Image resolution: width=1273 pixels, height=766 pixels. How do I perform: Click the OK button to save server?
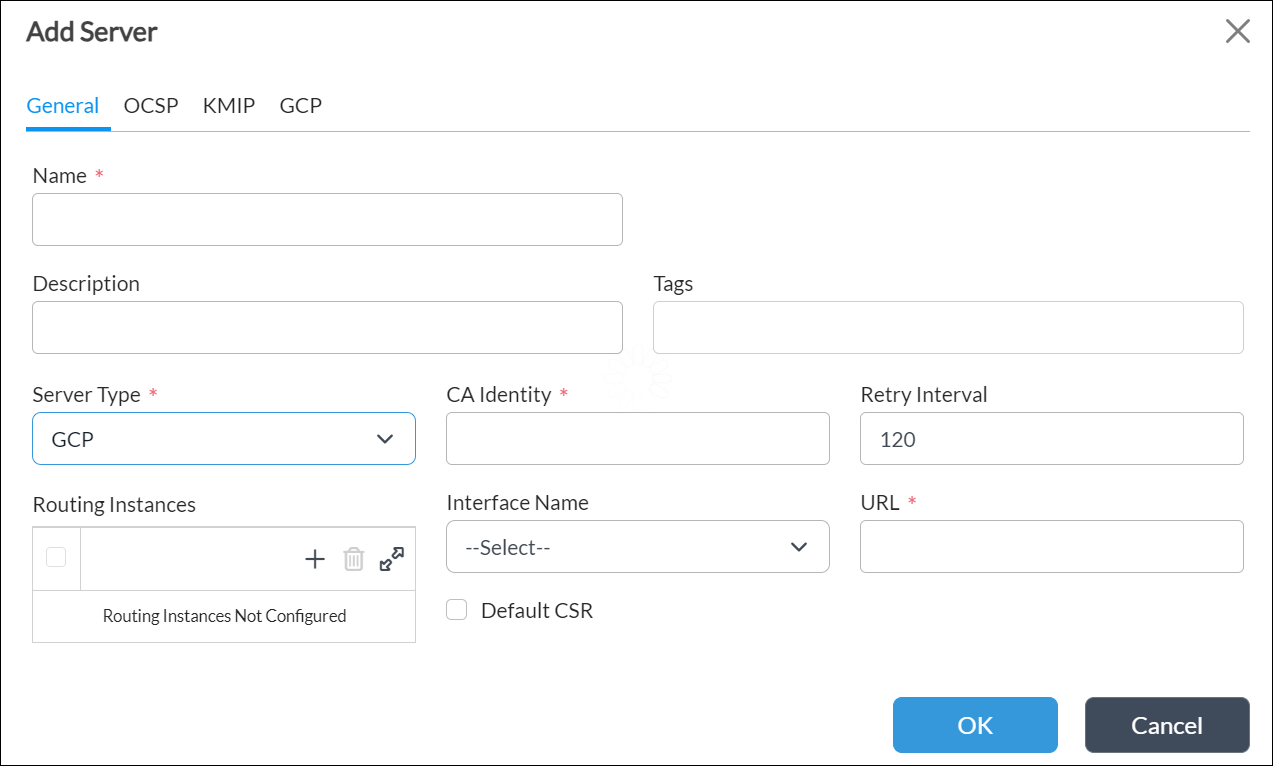[x=974, y=725]
